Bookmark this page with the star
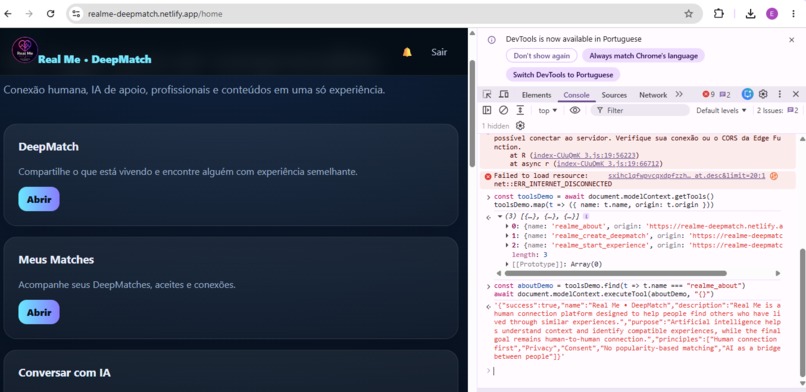 688,14
